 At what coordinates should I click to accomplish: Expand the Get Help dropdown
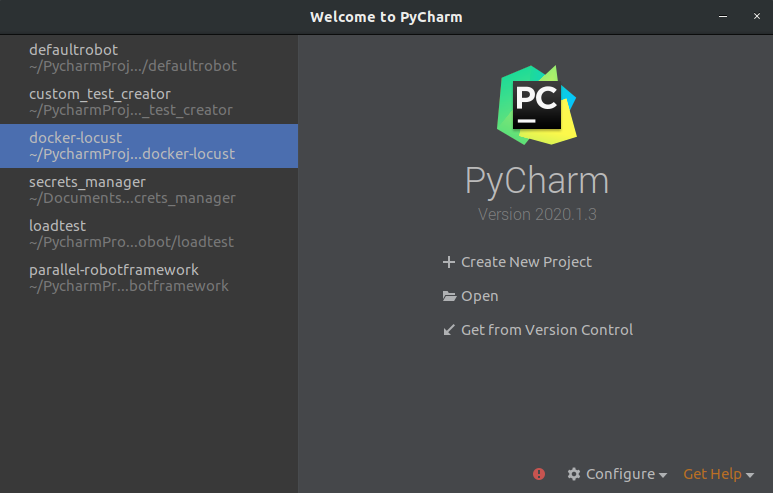point(718,474)
